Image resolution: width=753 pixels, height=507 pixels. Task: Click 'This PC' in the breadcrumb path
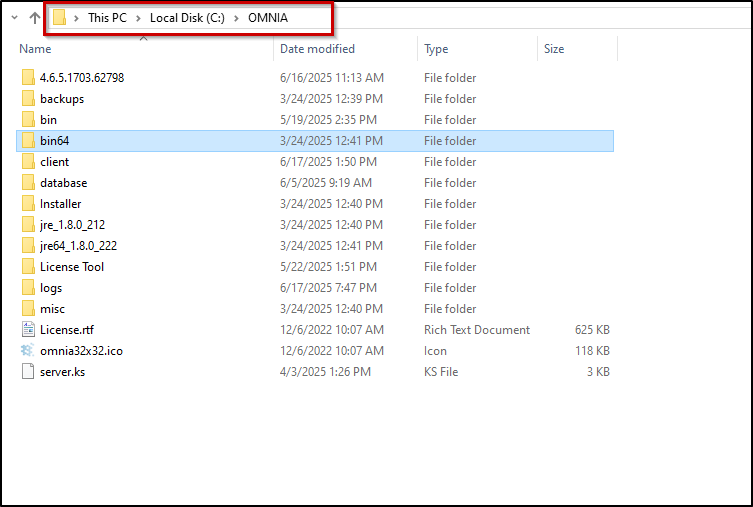pyautogui.click(x=107, y=18)
